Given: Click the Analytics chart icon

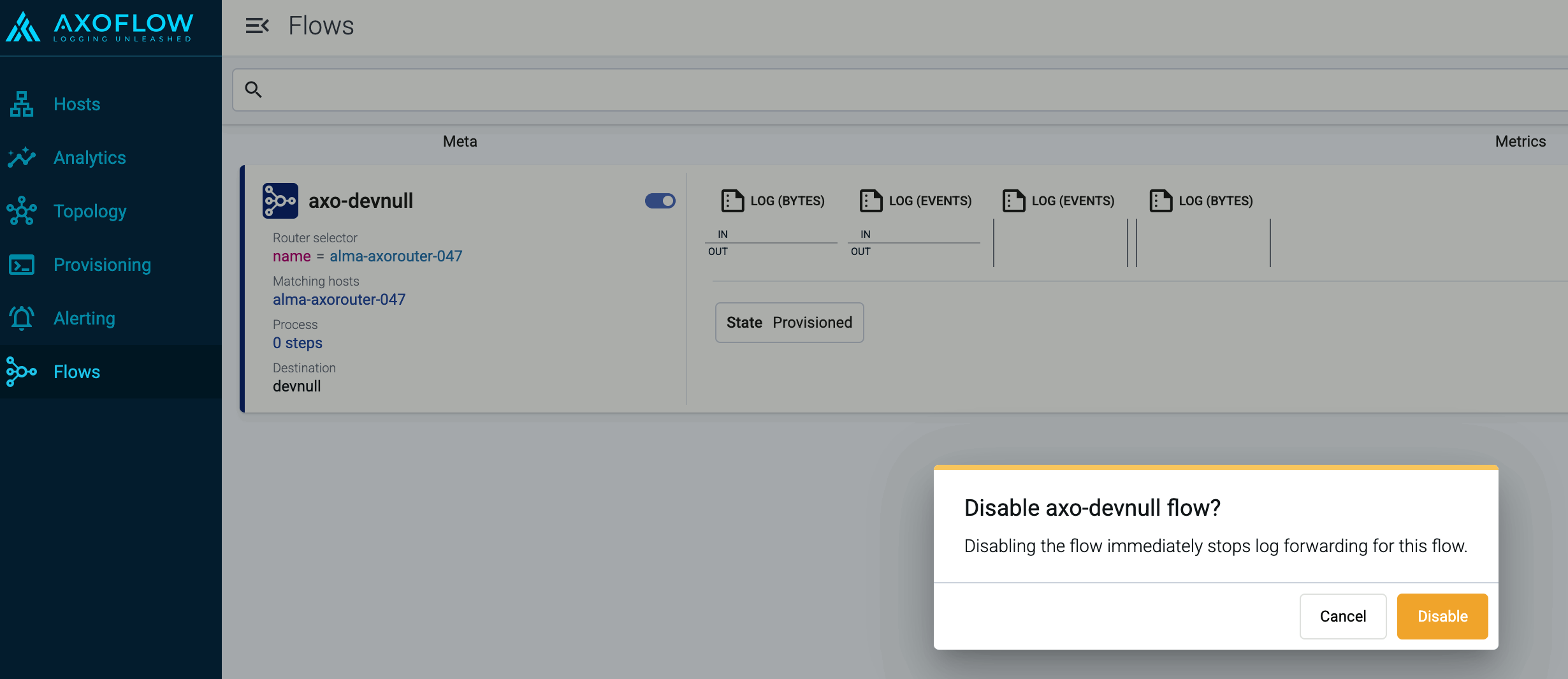Looking at the screenshot, I should pos(22,157).
